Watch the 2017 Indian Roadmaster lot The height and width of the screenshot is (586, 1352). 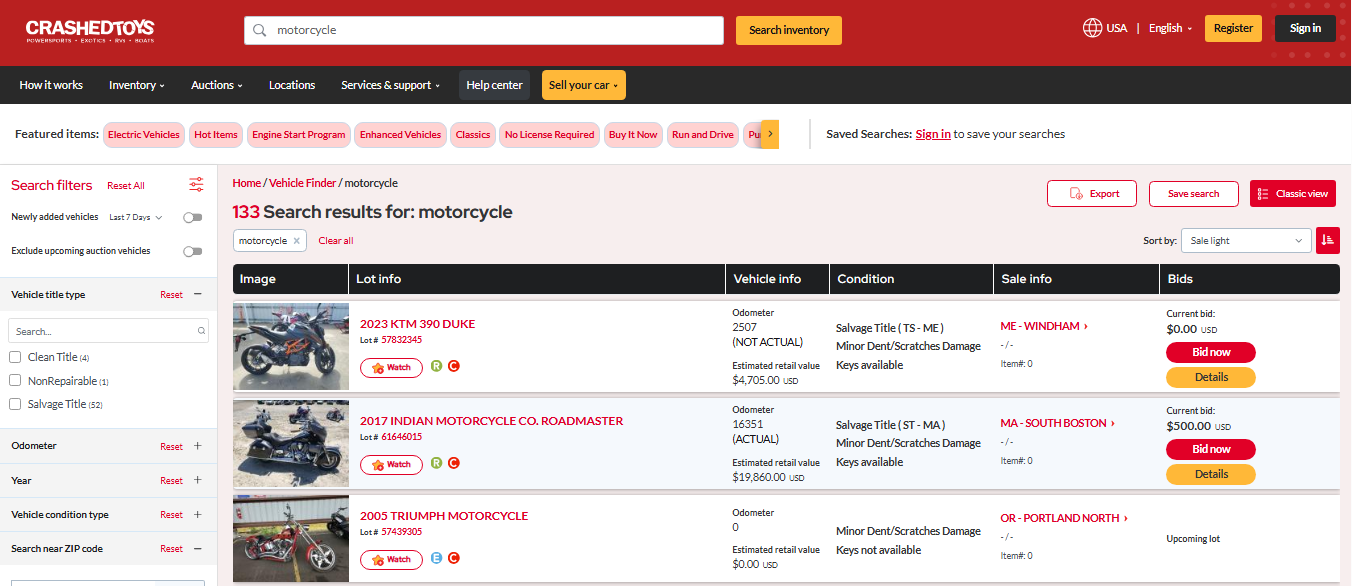tap(391, 465)
